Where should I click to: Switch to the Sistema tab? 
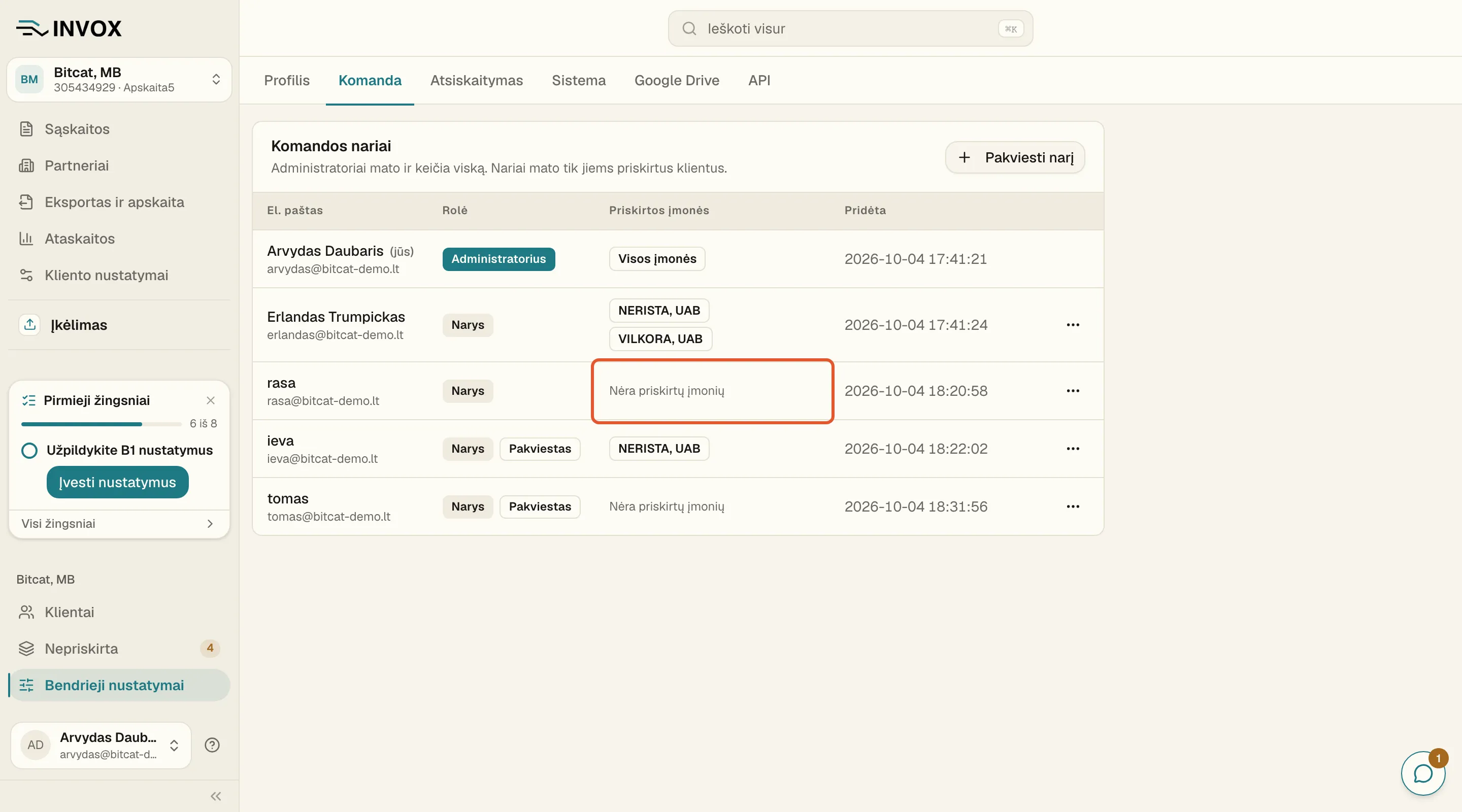[x=579, y=80]
